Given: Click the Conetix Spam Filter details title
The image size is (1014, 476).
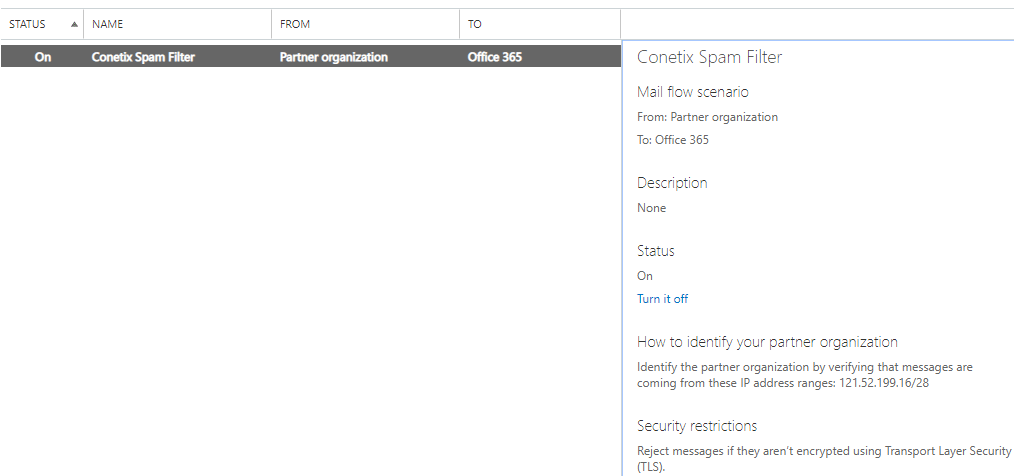Looking at the screenshot, I should [x=709, y=57].
